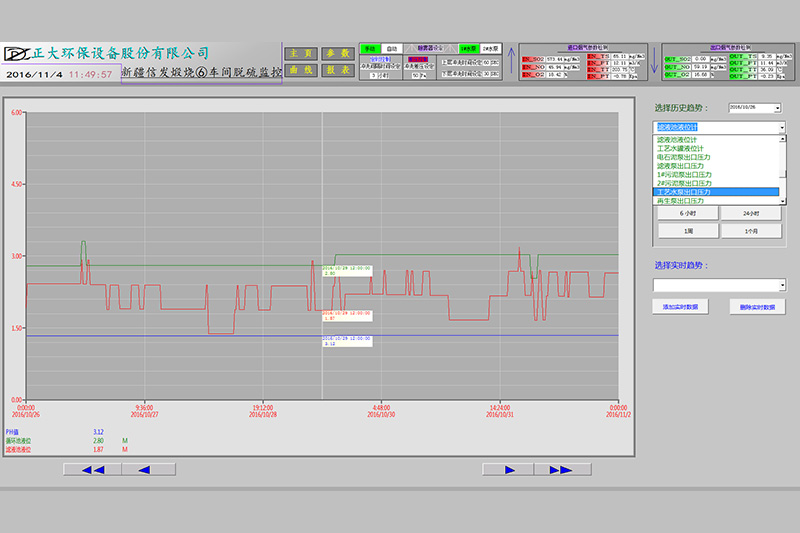Select the 1#水泵 pump toggle
This screenshot has height=533, width=800.
(x=467, y=48)
